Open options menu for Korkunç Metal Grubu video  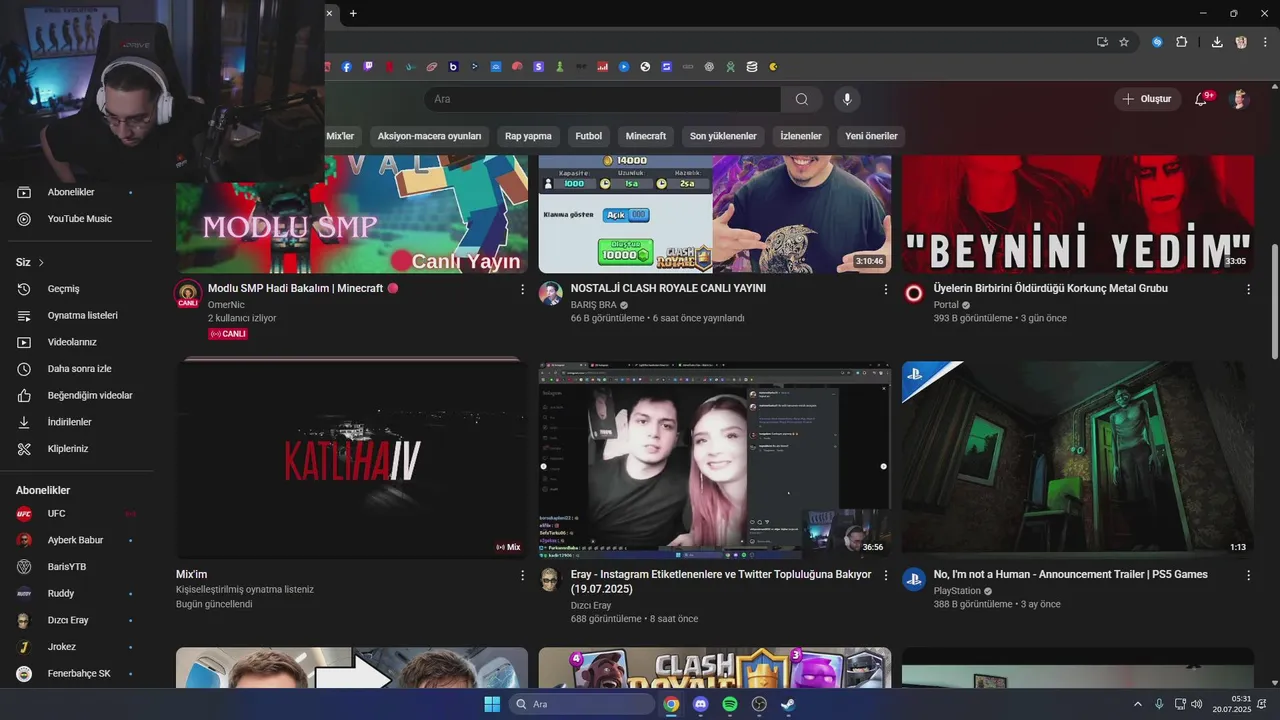[x=1248, y=289]
